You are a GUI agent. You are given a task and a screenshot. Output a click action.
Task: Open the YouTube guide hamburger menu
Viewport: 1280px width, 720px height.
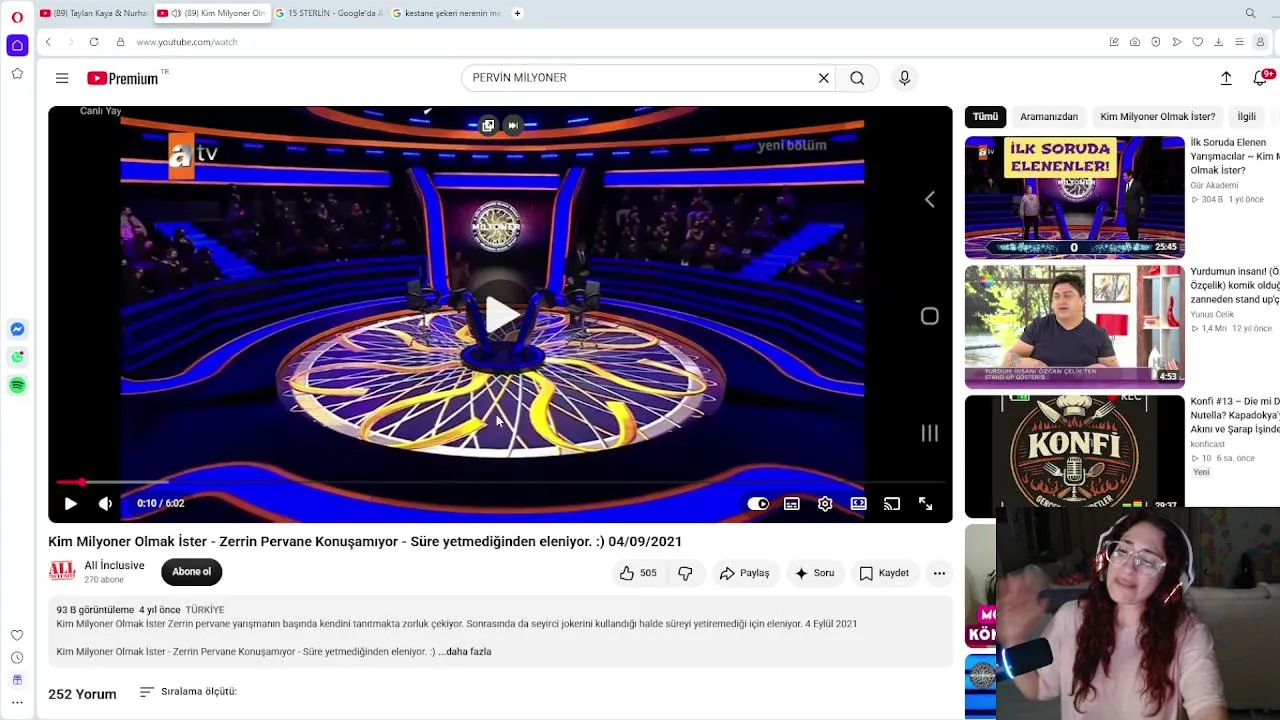pyautogui.click(x=62, y=78)
